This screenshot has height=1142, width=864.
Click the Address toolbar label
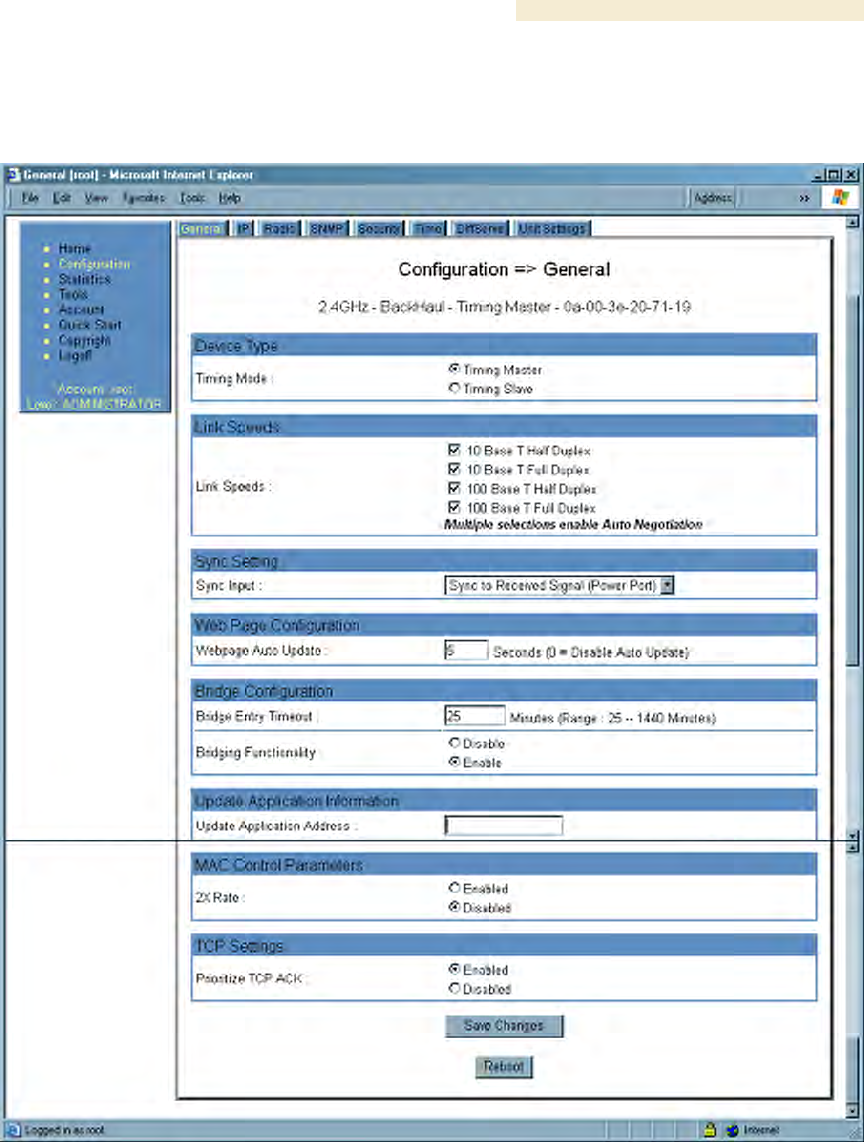(x=712, y=197)
